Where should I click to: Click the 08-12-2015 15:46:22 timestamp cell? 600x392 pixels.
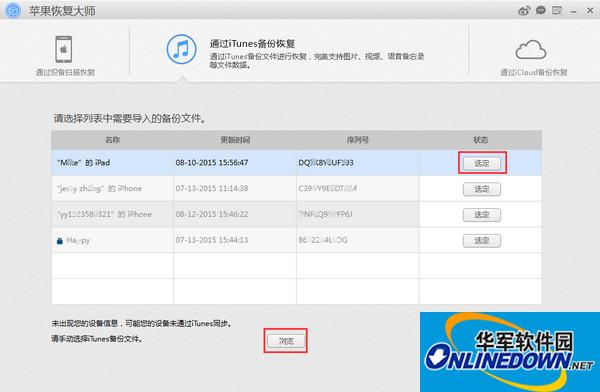click(x=212, y=214)
